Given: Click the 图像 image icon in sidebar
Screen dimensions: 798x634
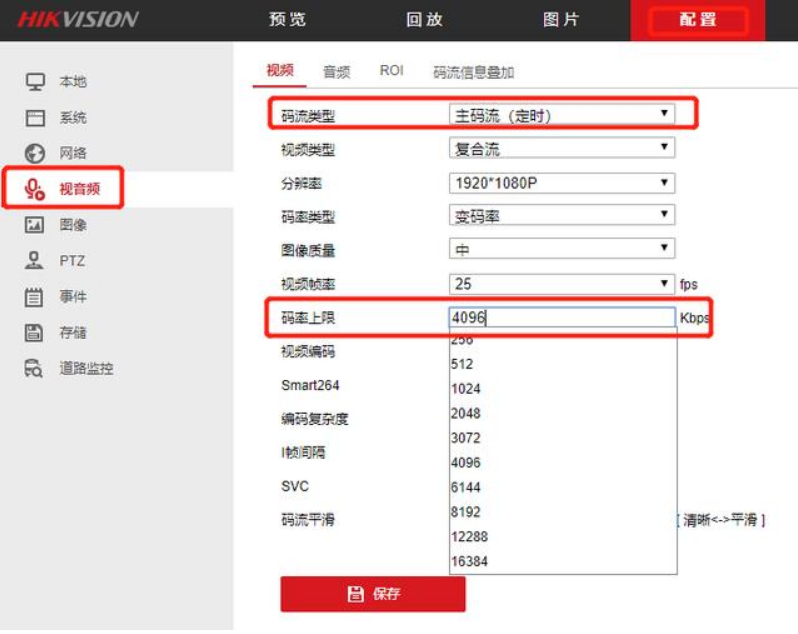Looking at the screenshot, I should pyautogui.click(x=35, y=225).
